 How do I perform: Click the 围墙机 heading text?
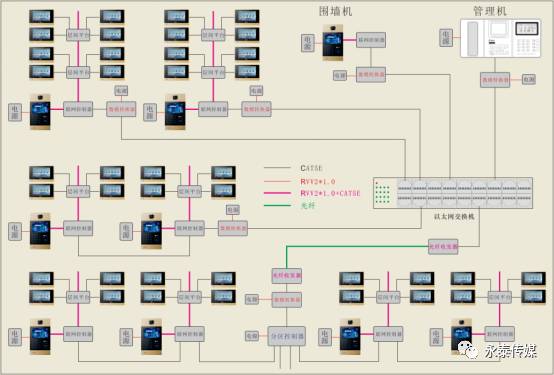coord(336,11)
